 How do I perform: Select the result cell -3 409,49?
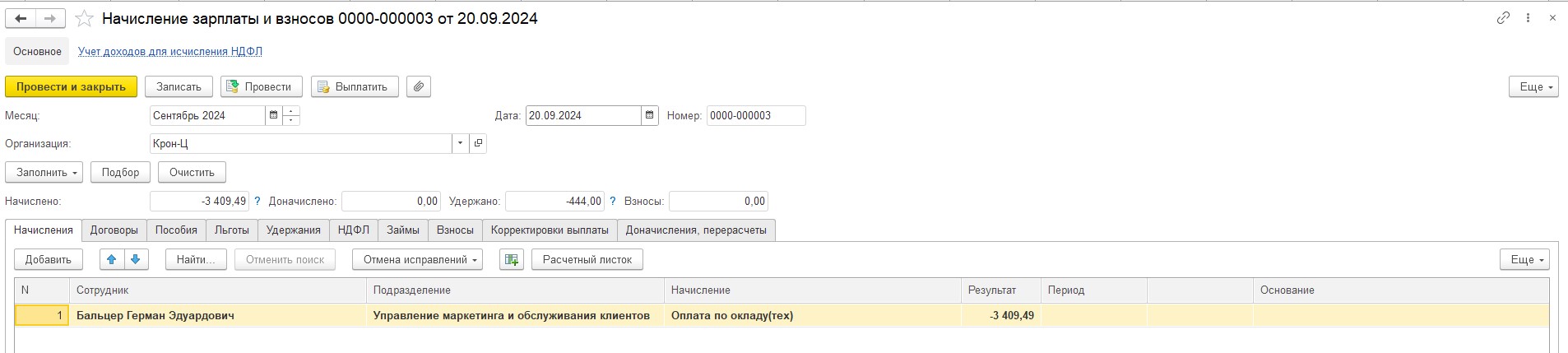(x=1000, y=315)
